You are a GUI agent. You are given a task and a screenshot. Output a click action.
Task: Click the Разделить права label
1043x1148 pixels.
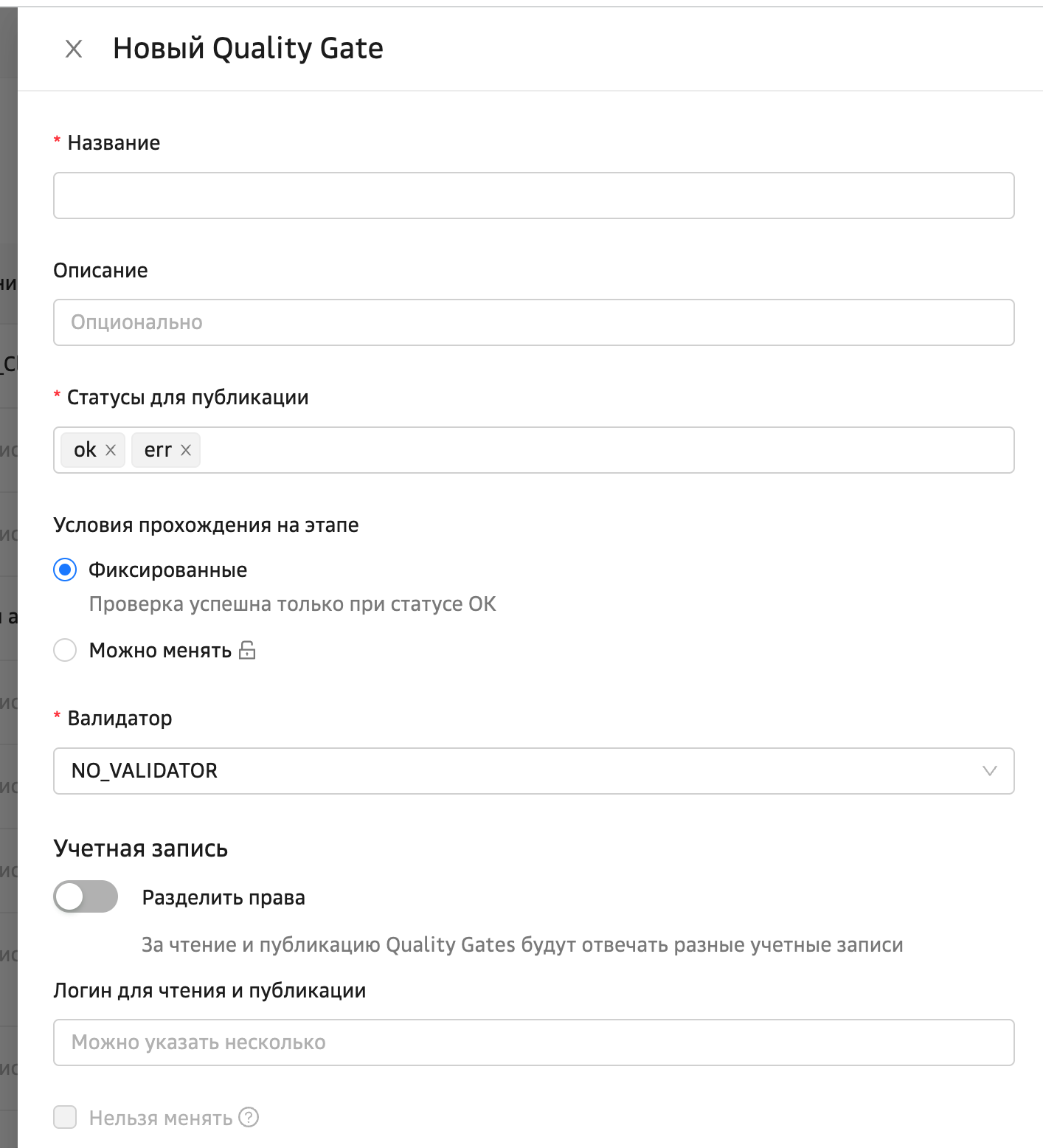(223, 898)
